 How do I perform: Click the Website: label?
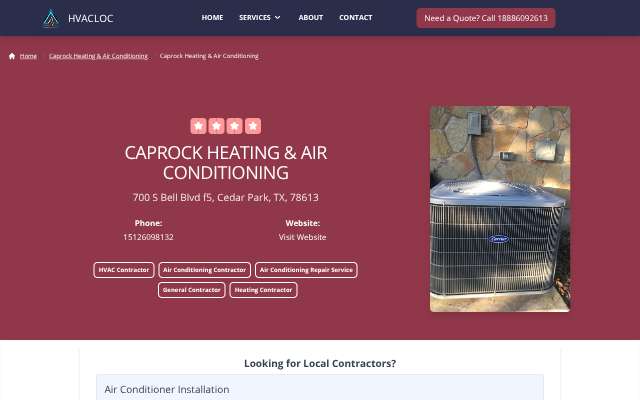(302, 223)
